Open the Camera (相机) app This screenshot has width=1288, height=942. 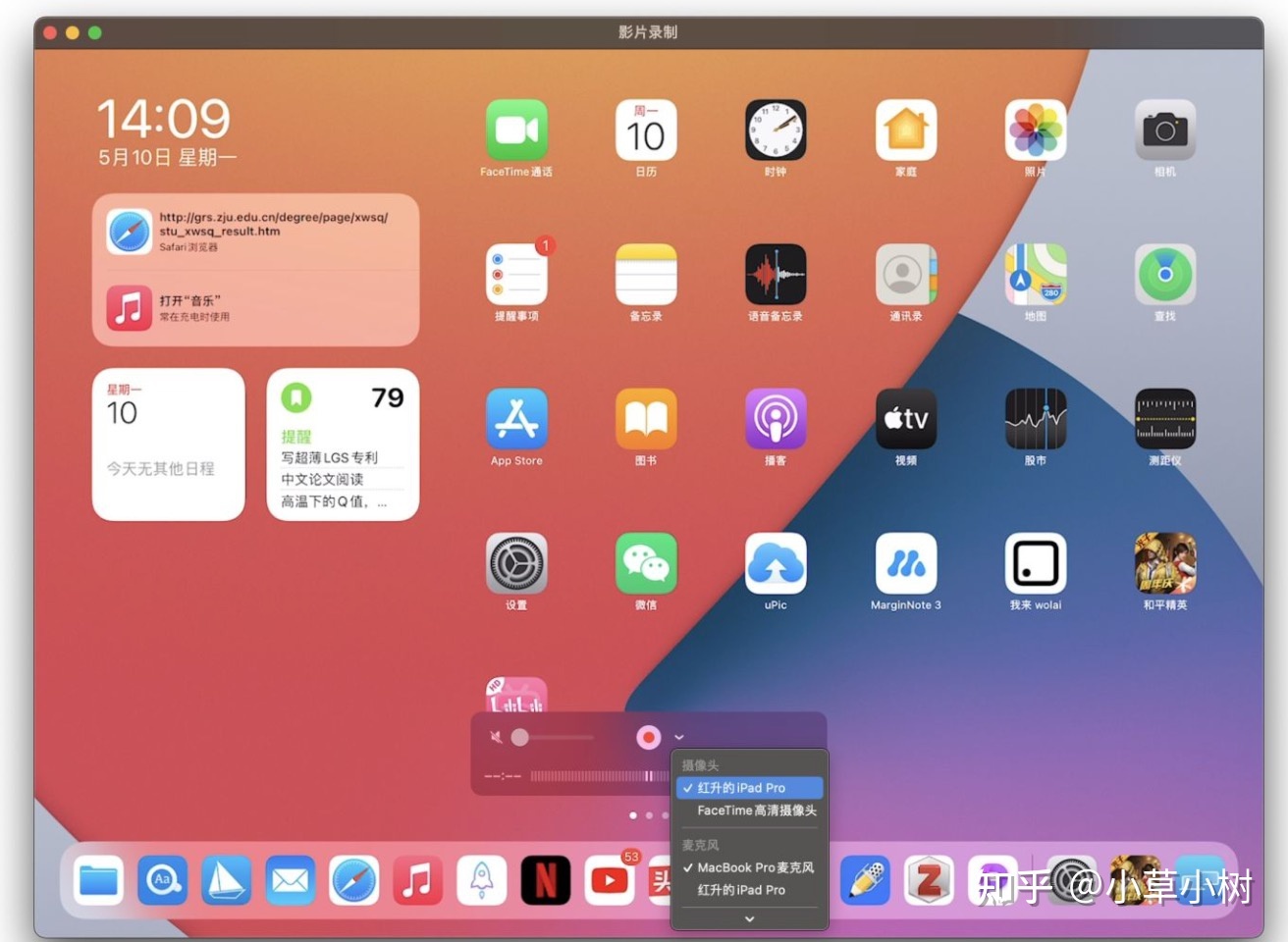click(x=1165, y=130)
